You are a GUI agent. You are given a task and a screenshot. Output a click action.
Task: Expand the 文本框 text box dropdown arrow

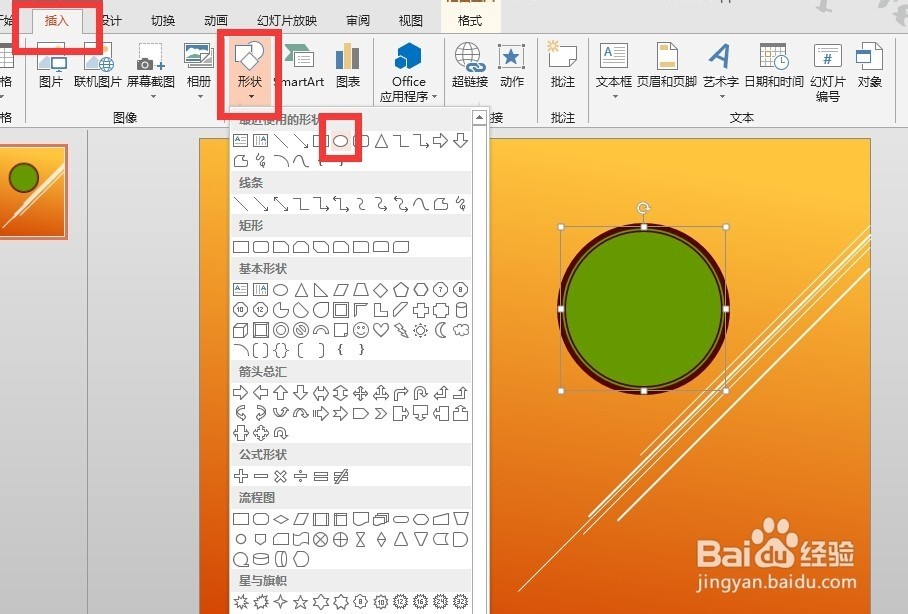point(614,96)
